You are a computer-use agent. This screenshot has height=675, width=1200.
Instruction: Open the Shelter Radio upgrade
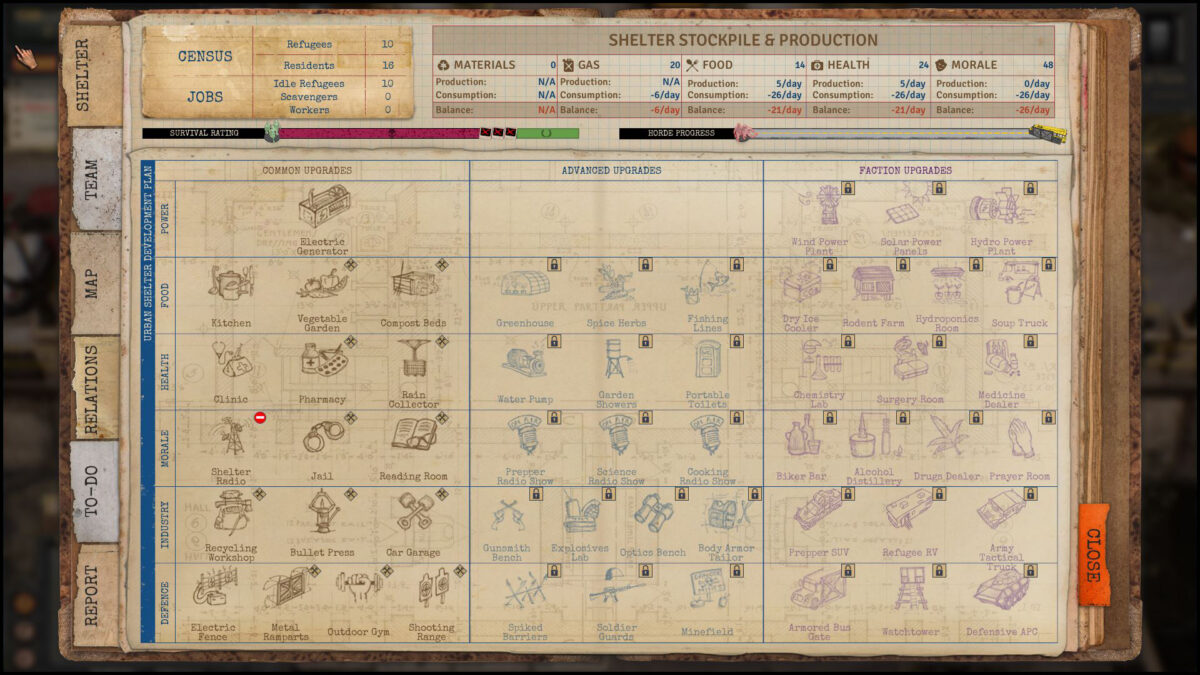tap(230, 436)
